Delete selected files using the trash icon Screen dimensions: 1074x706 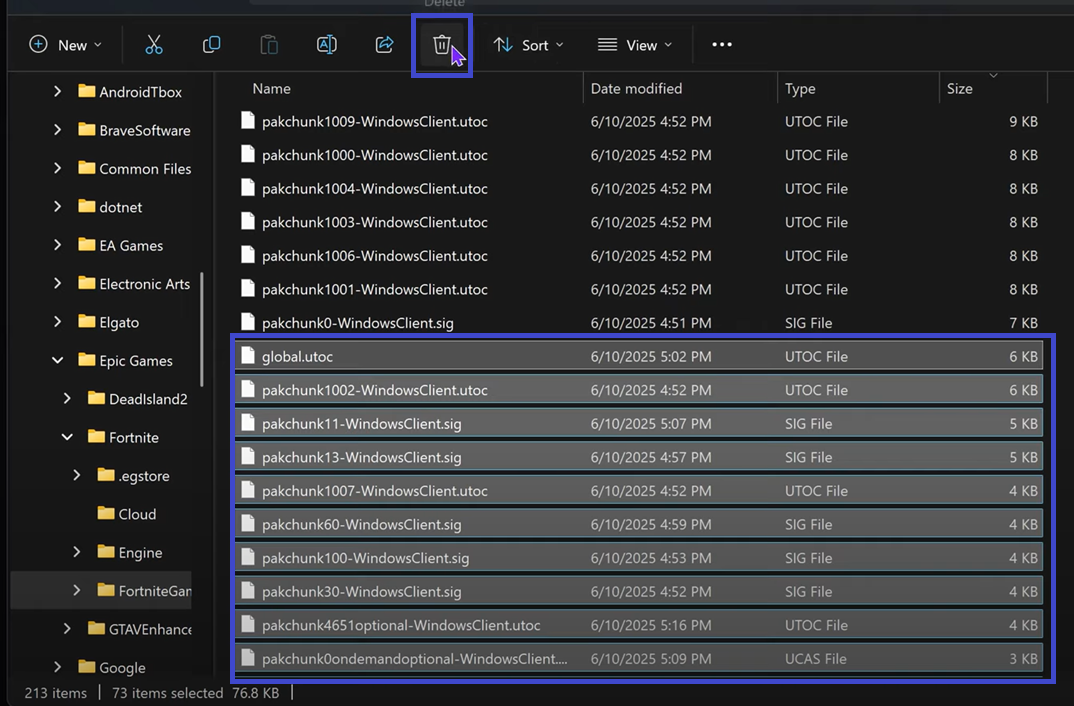pos(441,45)
